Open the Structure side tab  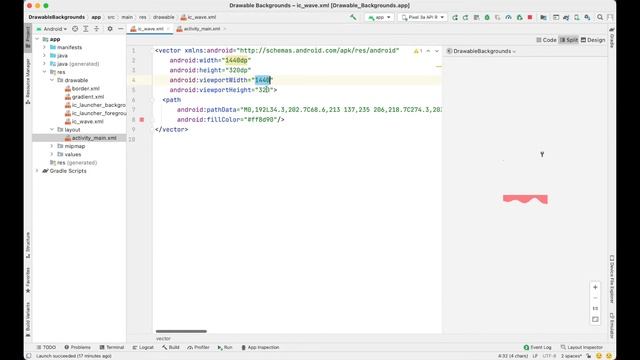[28, 245]
